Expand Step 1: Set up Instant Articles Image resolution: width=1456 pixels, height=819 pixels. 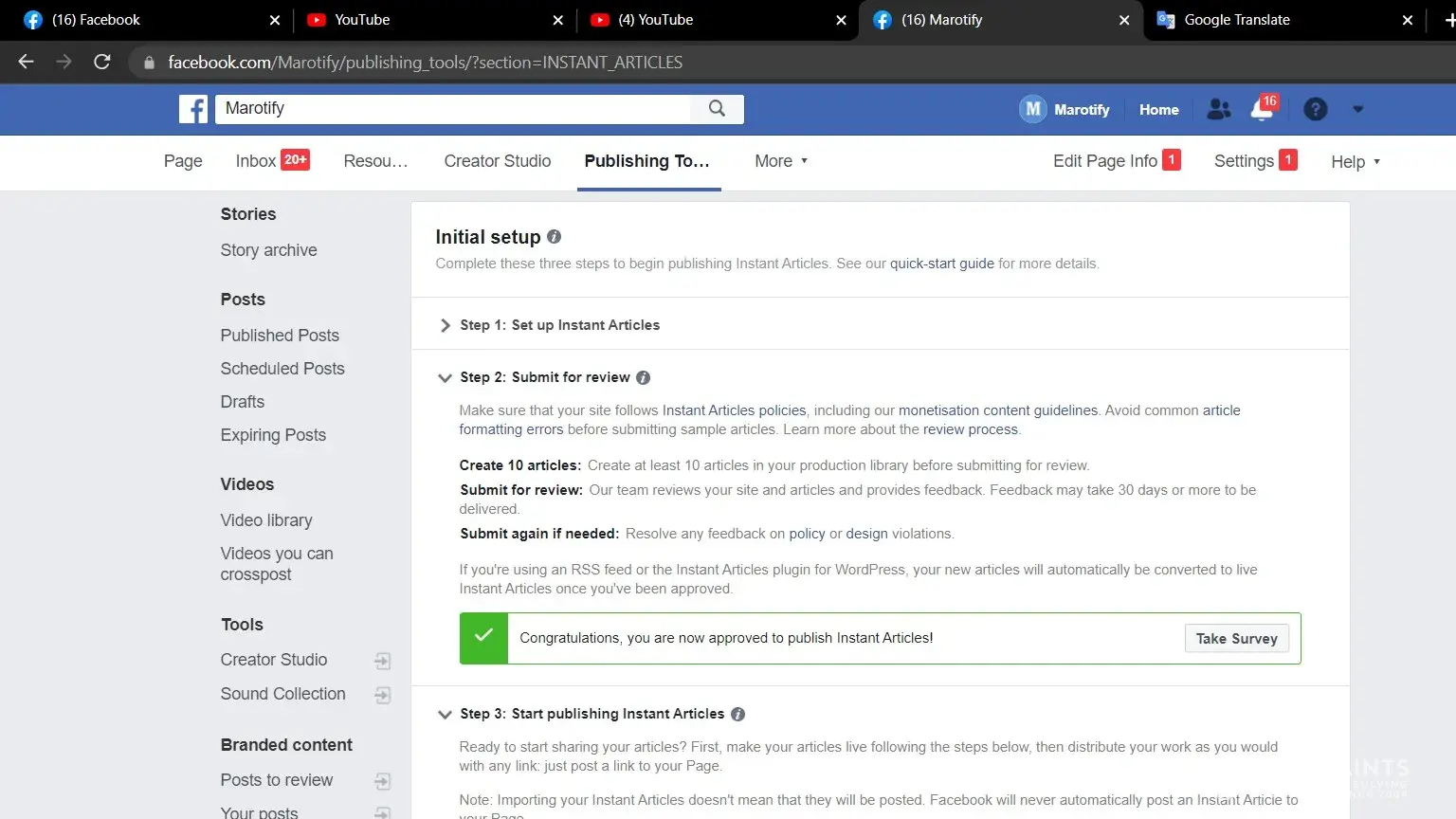tap(445, 325)
